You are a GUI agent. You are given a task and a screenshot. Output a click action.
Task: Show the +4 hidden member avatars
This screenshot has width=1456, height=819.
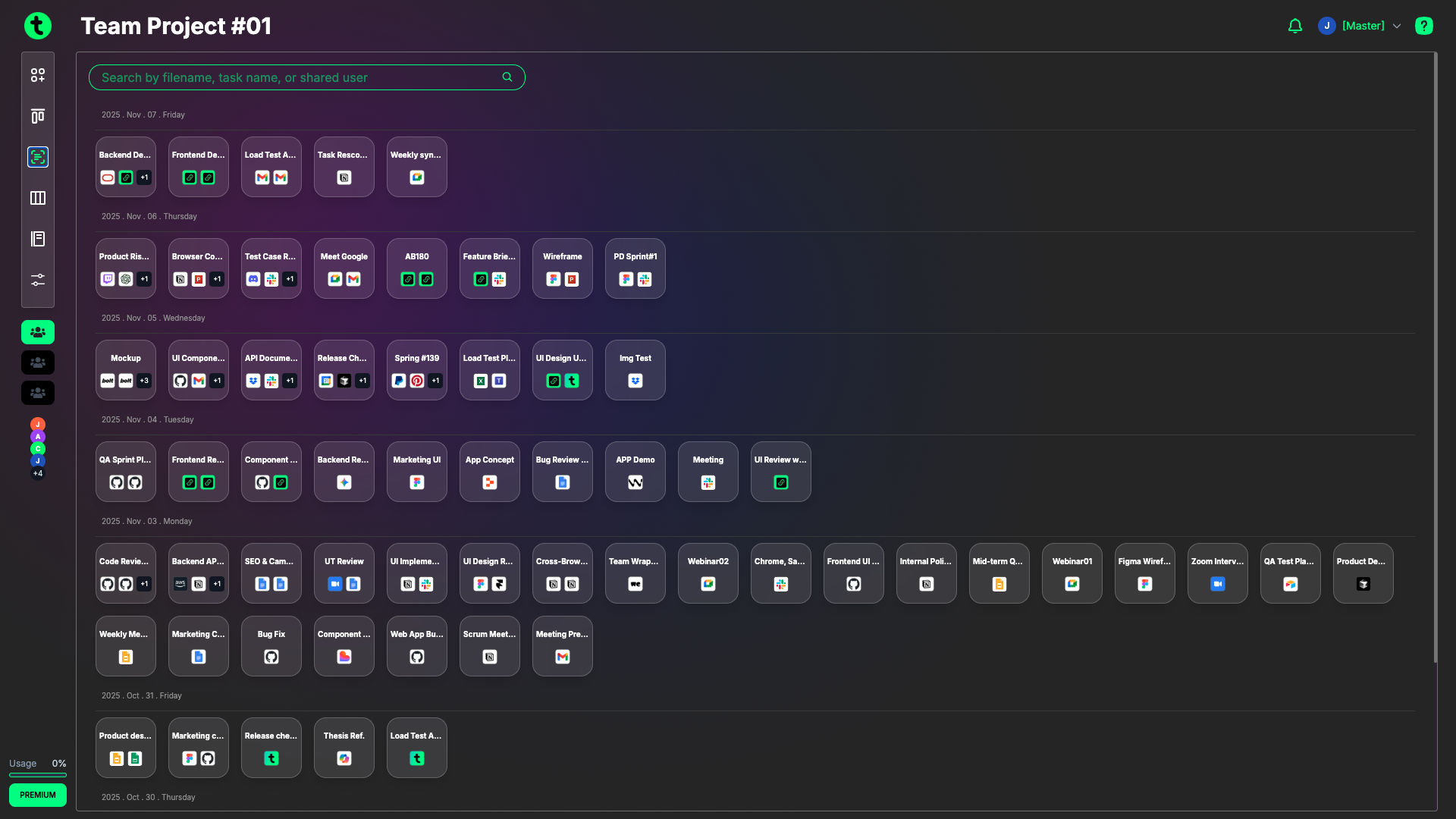point(37,473)
